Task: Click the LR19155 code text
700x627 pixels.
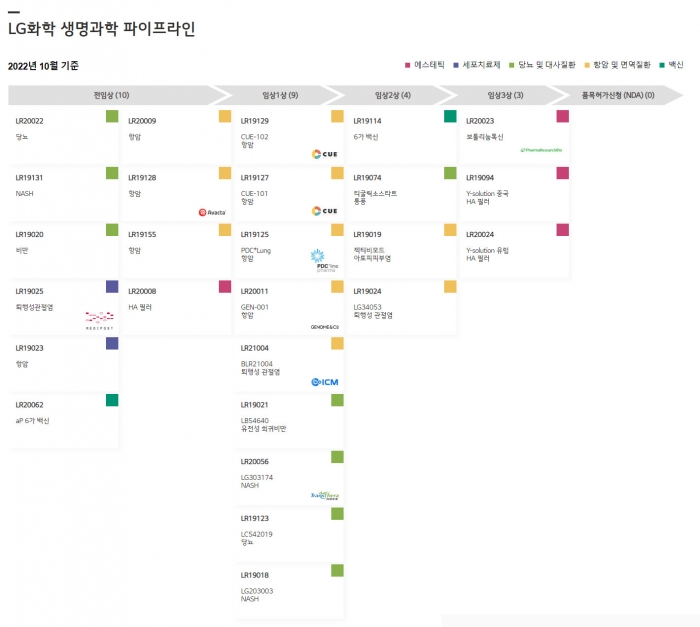Action: tap(142, 234)
